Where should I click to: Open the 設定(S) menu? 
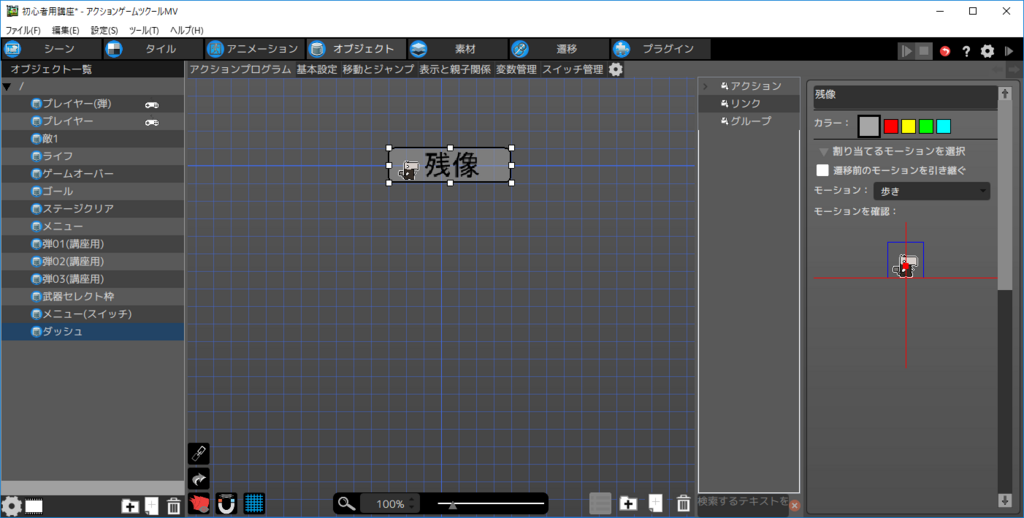click(x=104, y=30)
